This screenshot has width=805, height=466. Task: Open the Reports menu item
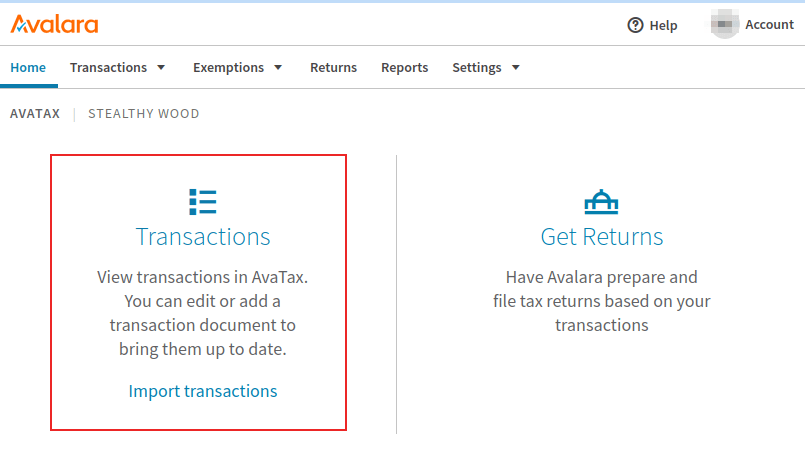(404, 68)
